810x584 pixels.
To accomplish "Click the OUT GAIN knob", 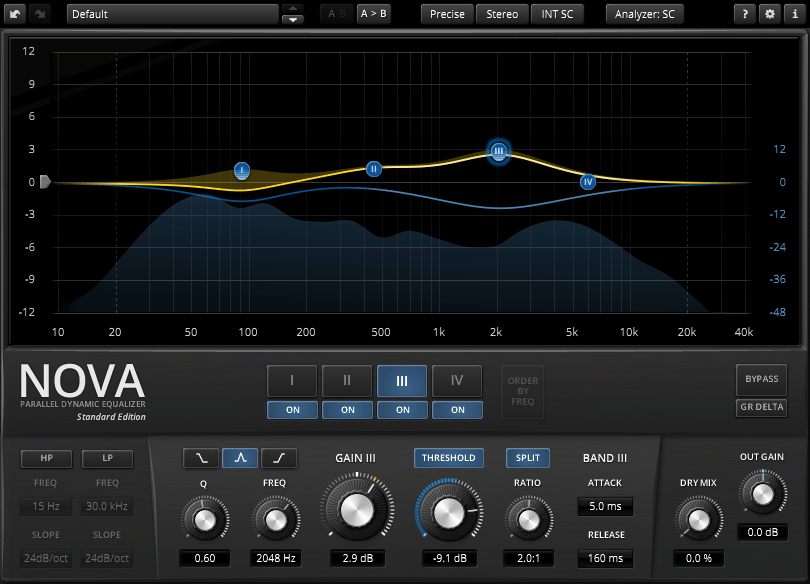I will [x=763, y=494].
